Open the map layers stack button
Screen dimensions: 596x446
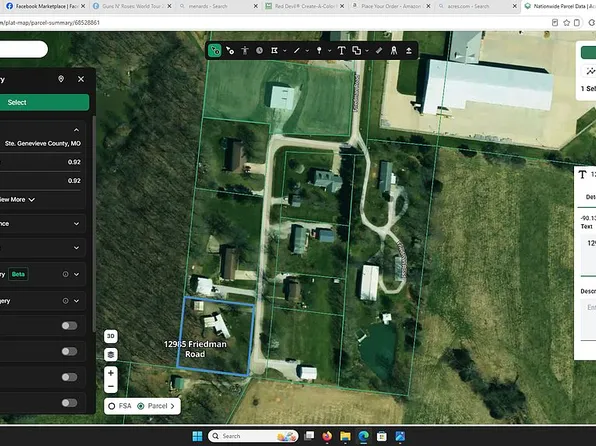(x=111, y=354)
